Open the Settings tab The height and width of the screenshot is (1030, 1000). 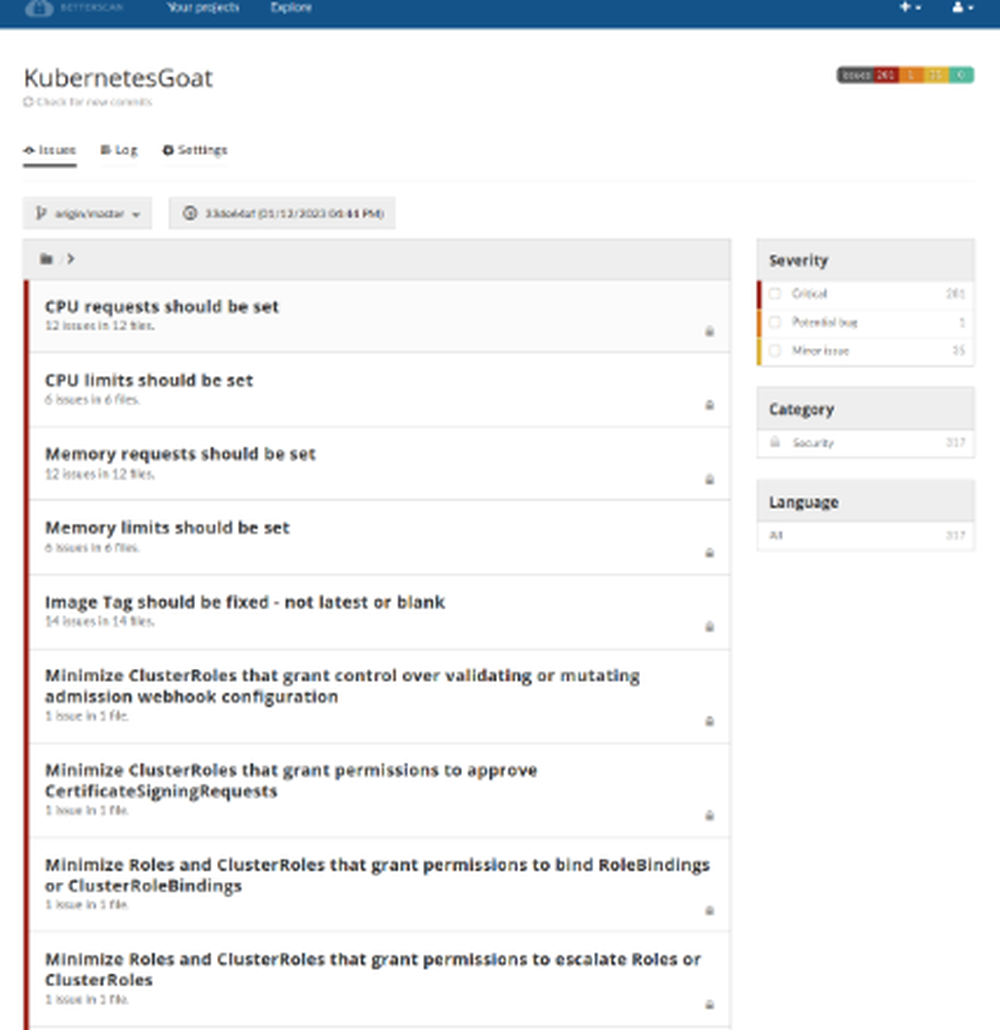pos(195,150)
